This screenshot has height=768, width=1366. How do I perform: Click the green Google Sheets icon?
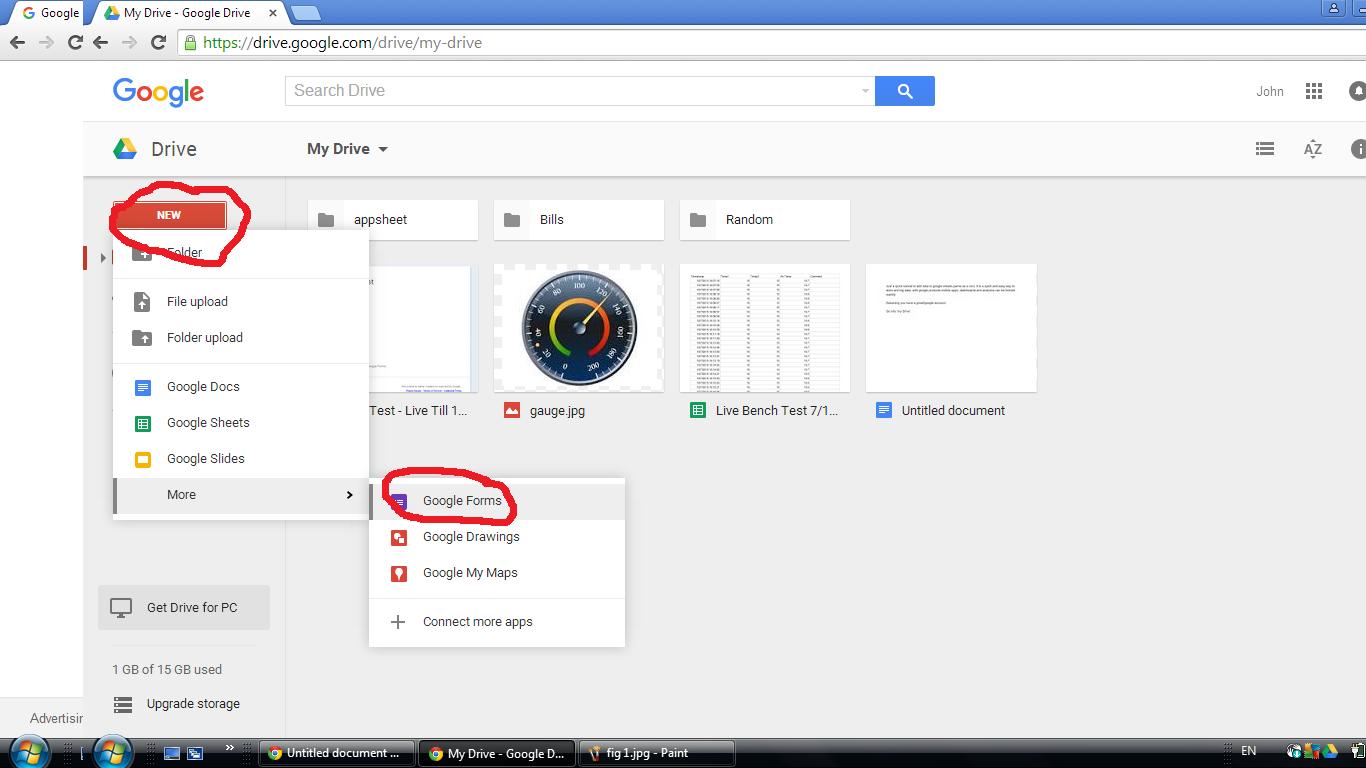[143, 423]
